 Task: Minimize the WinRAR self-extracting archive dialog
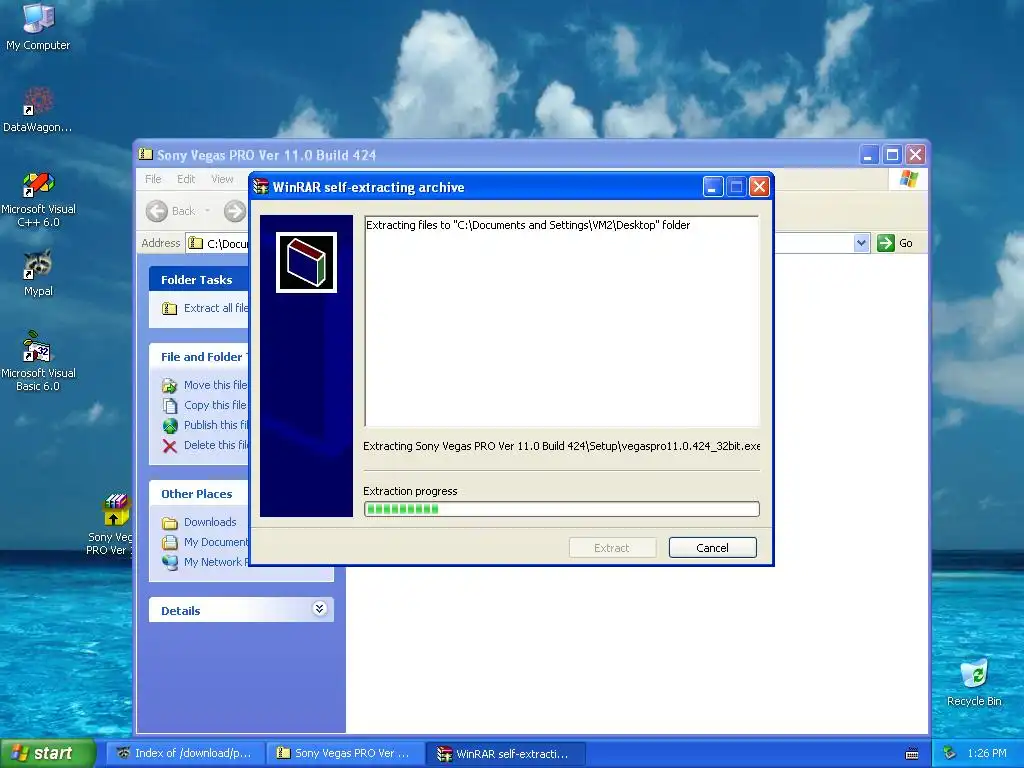(712, 187)
